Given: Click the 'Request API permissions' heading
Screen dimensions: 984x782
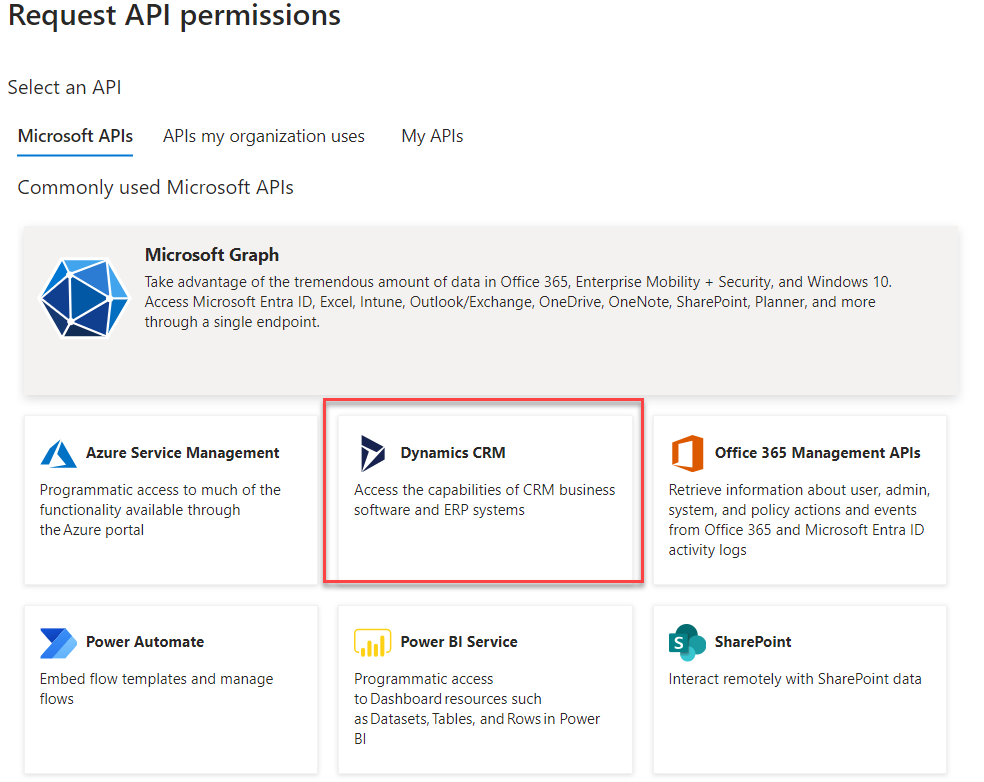Looking at the screenshot, I should 174,15.
